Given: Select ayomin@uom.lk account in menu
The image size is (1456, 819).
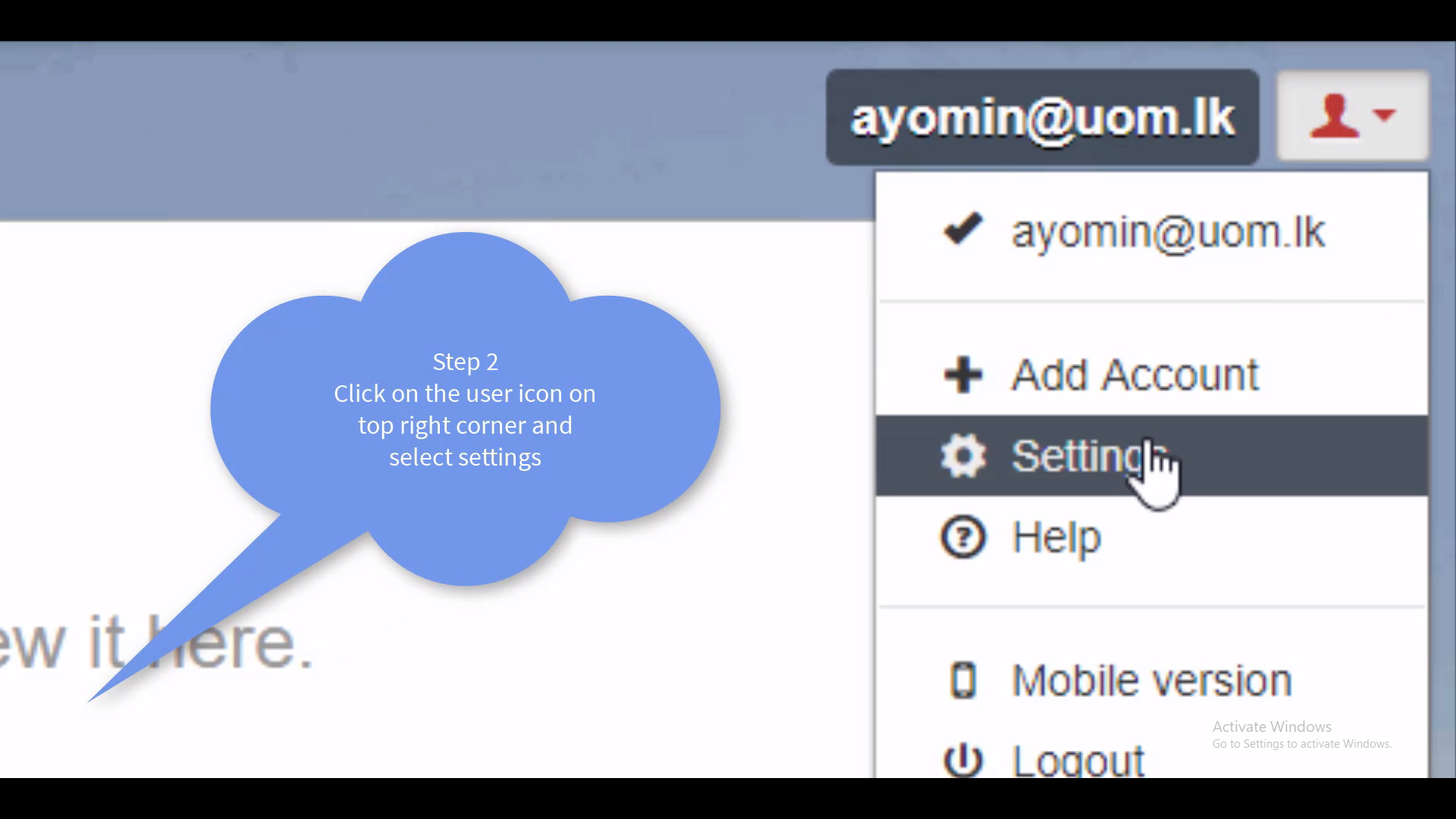Looking at the screenshot, I should (1168, 232).
